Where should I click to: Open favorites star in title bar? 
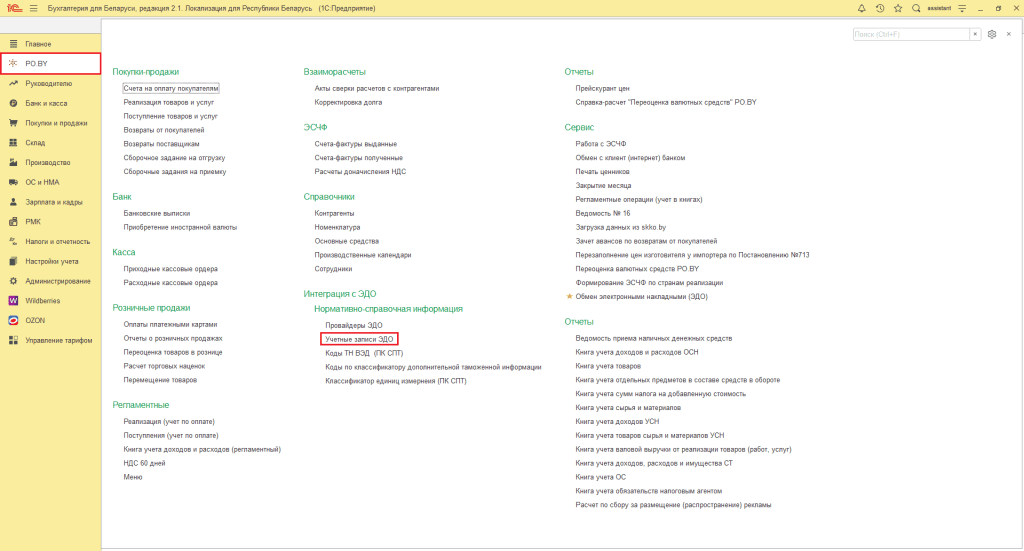coord(897,8)
